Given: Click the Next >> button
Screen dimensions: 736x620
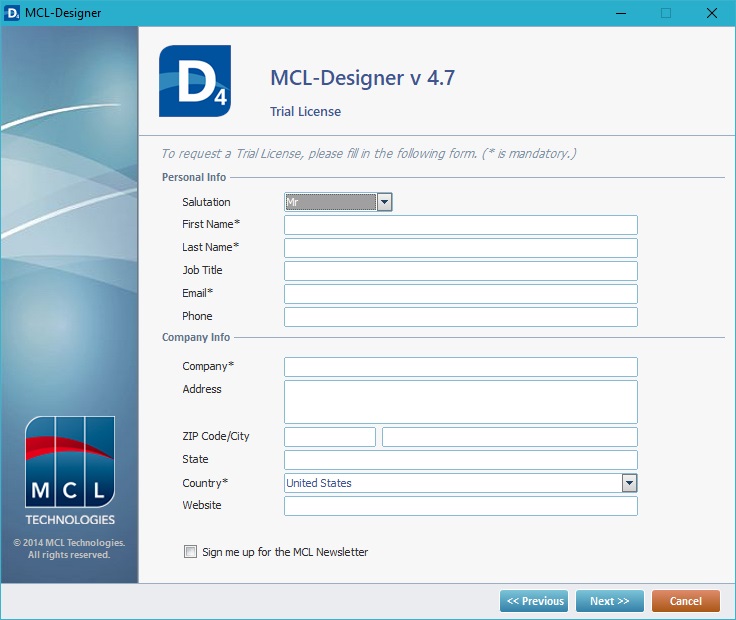Looking at the screenshot, I should [x=609, y=601].
